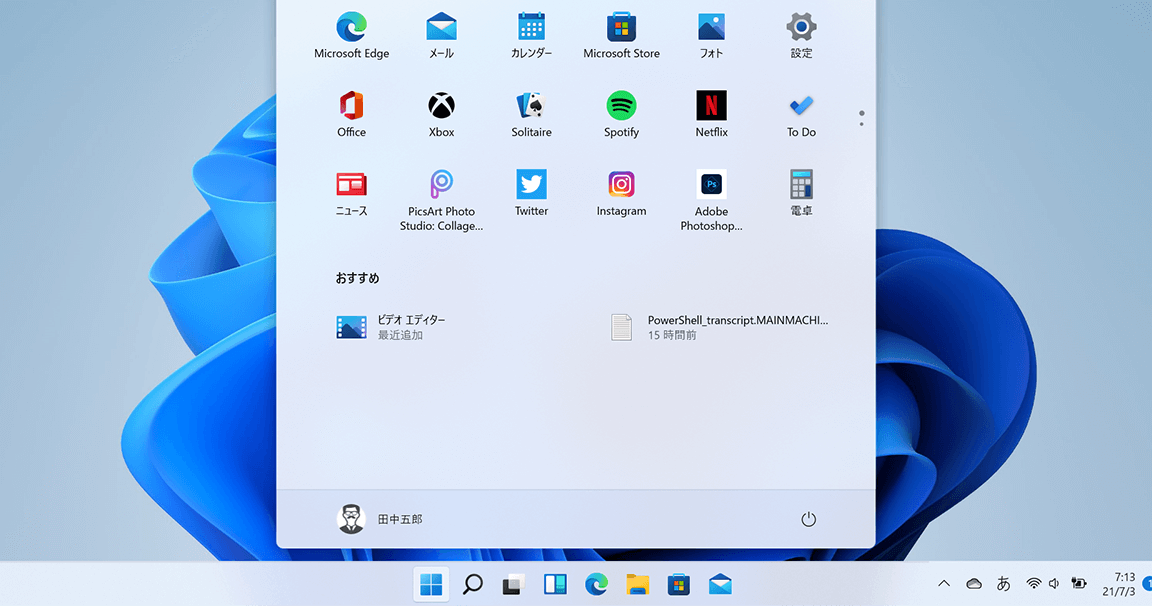1152x606 pixels.
Task: Open Microsoft Store from pinned apps
Action: pos(622,35)
